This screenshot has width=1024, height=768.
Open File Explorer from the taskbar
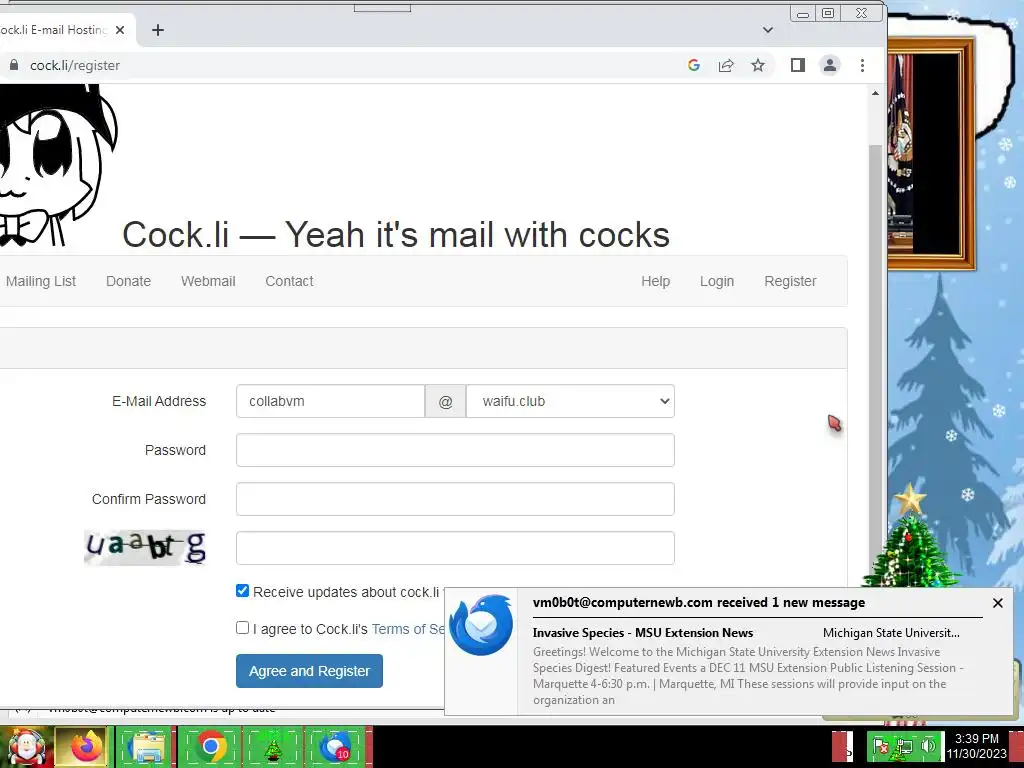click(x=147, y=746)
